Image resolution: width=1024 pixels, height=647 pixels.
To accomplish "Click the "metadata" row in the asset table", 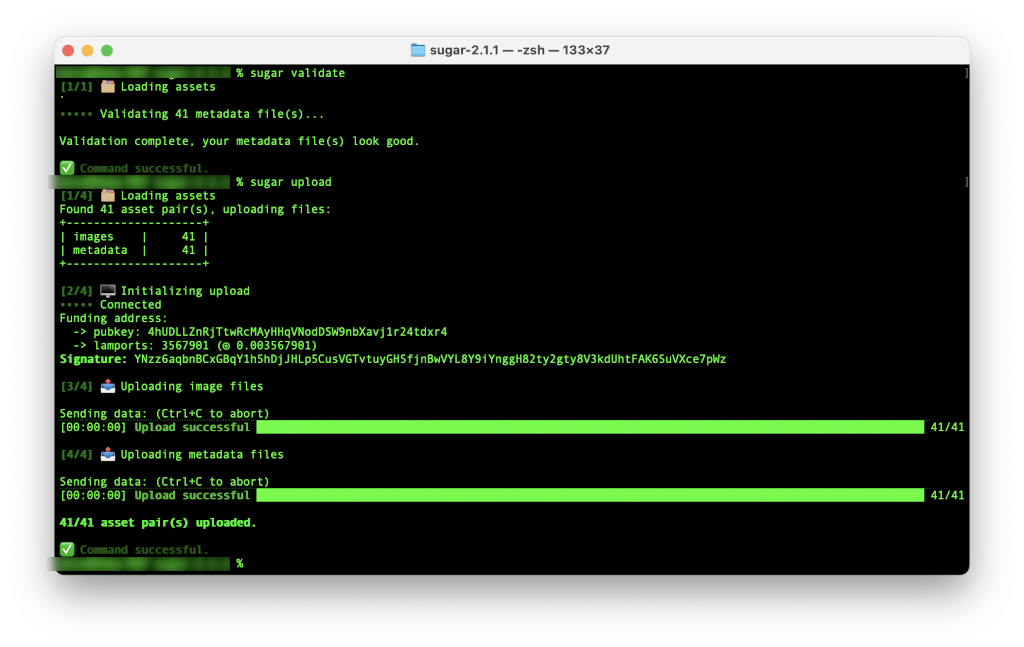I will [134, 250].
